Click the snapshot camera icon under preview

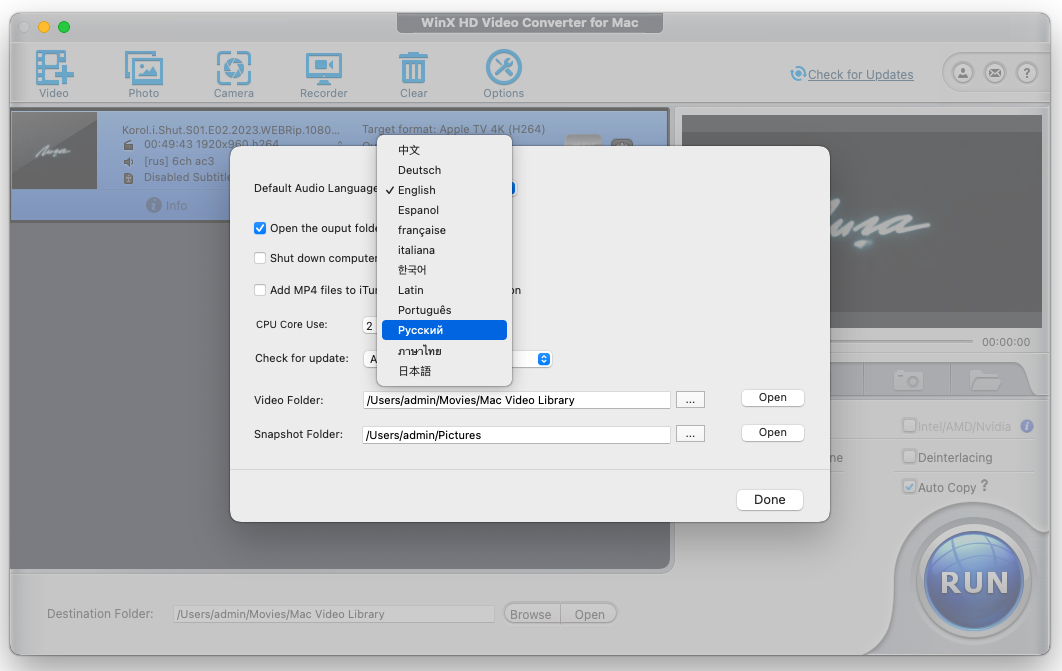click(x=908, y=380)
